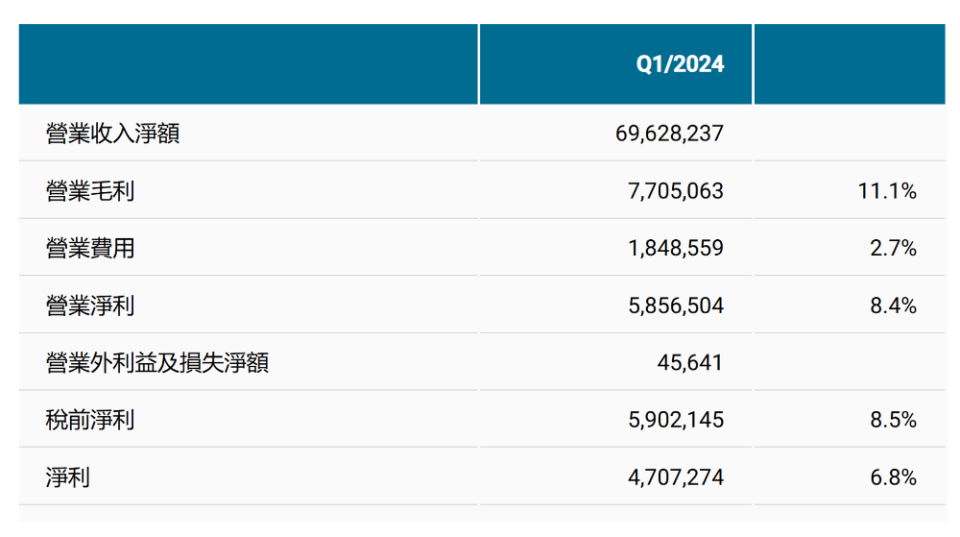Viewport: 960px width, 537px height.
Task: Select the 營業毛利 row label
Action: pos(90,191)
